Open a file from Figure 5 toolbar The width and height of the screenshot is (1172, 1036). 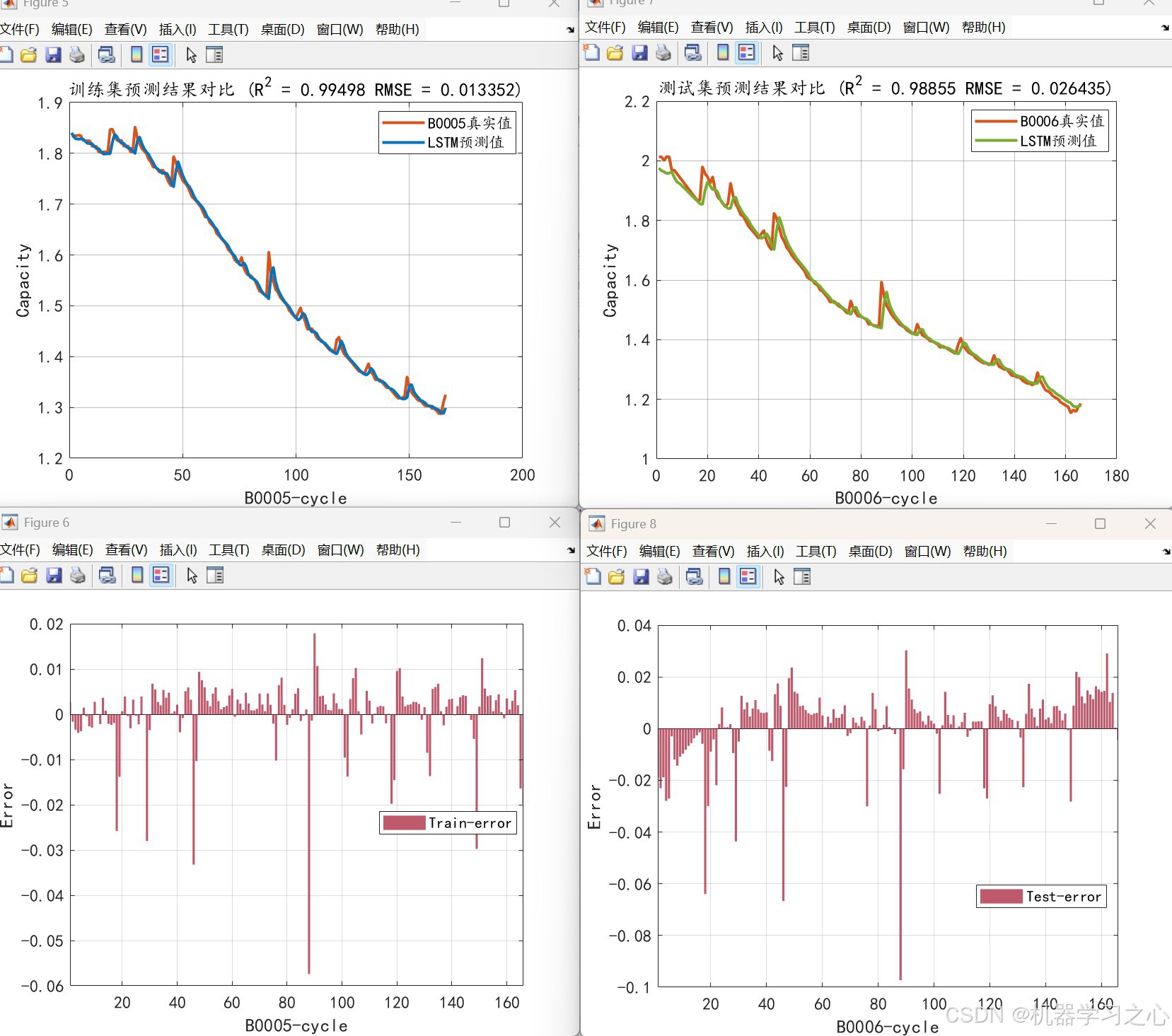[29, 55]
